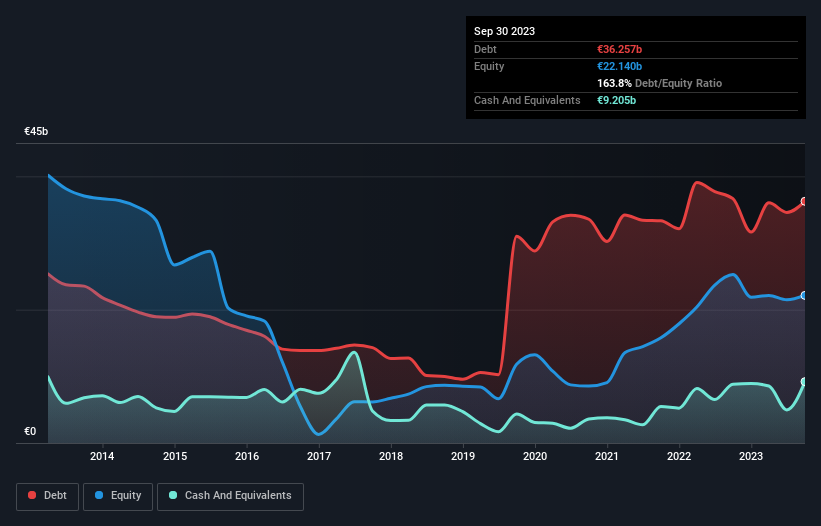This screenshot has width=821, height=526.
Task: Click the €36.257b debt value
Action: [x=619, y=49]
